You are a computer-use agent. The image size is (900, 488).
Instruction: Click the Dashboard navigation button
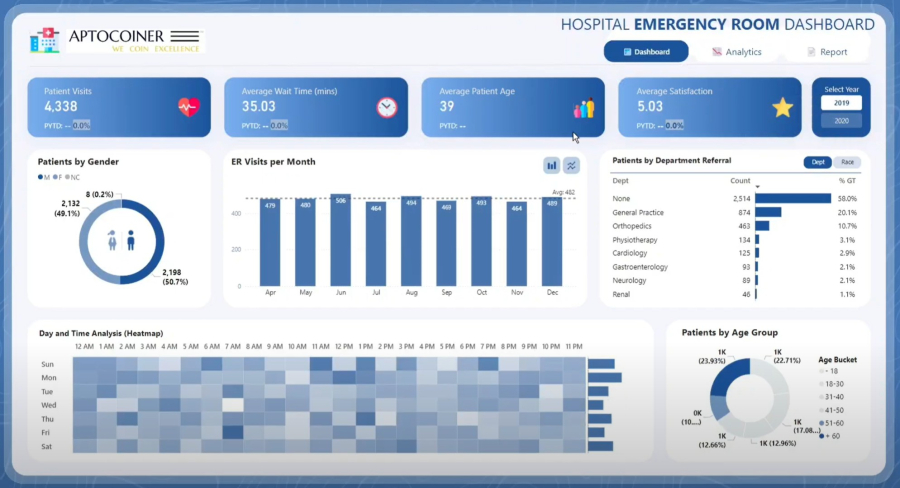646,52
